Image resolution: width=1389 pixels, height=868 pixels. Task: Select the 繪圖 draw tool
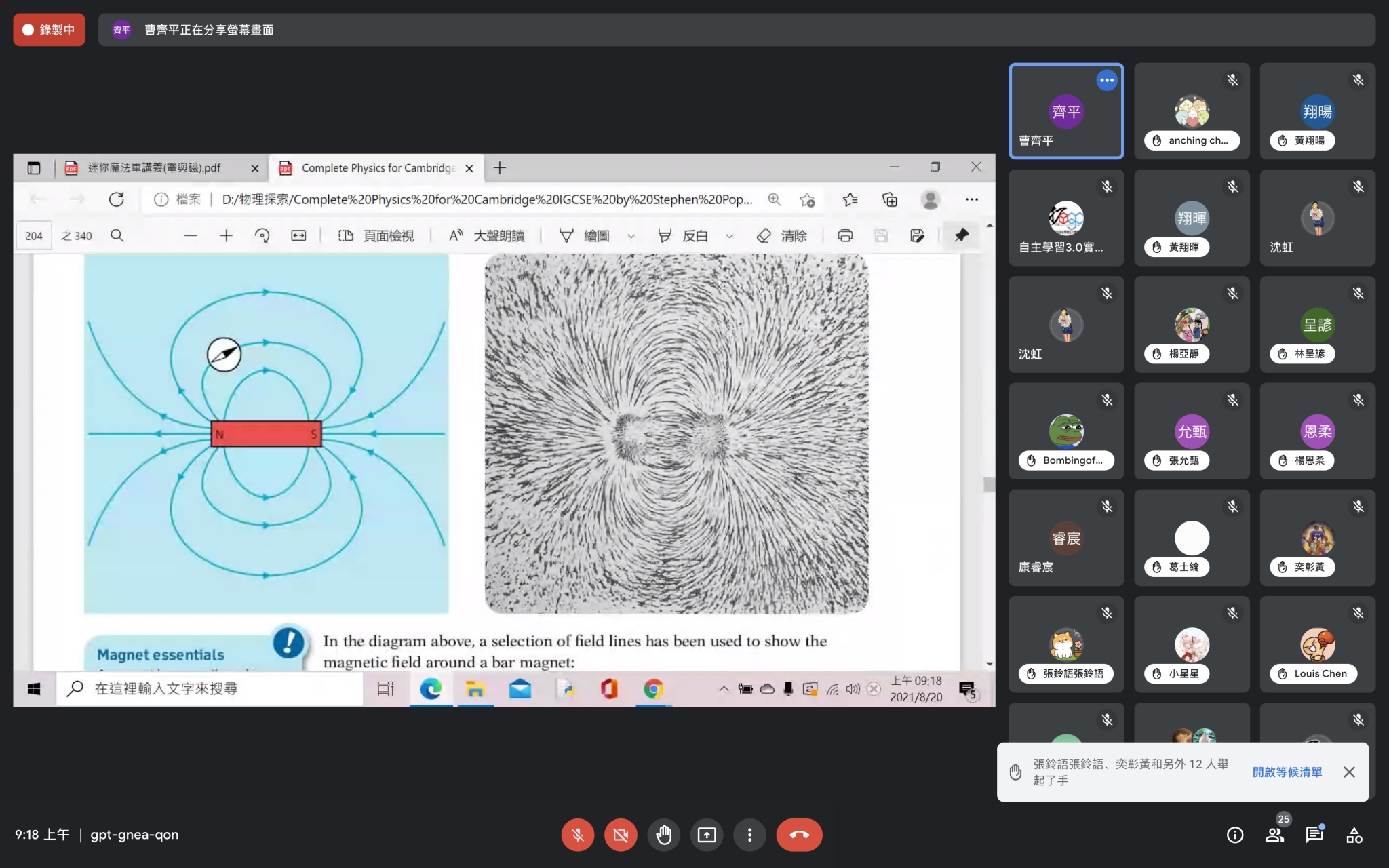583,235
